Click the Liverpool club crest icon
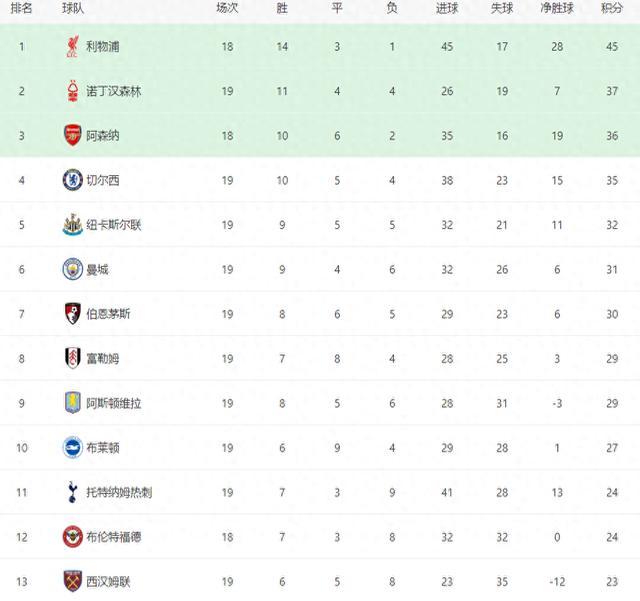The image size is (640, 601). 73,46
